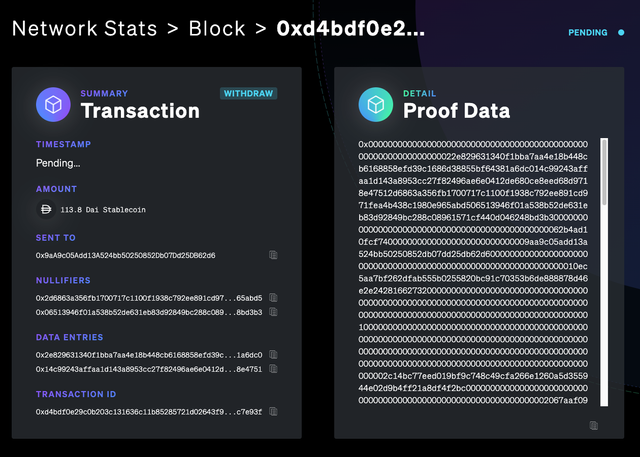Click the purple Transaction cube icon

coord(53,104)
